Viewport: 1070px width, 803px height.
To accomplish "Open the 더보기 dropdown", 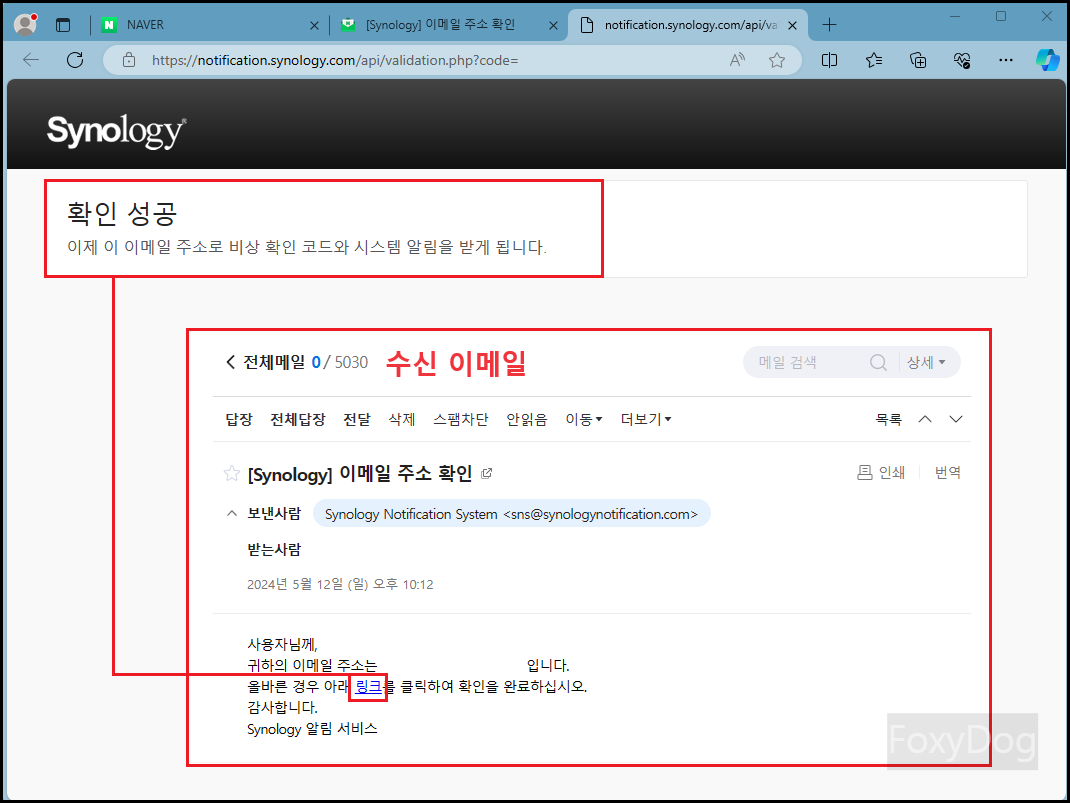I will coord(646,420).
